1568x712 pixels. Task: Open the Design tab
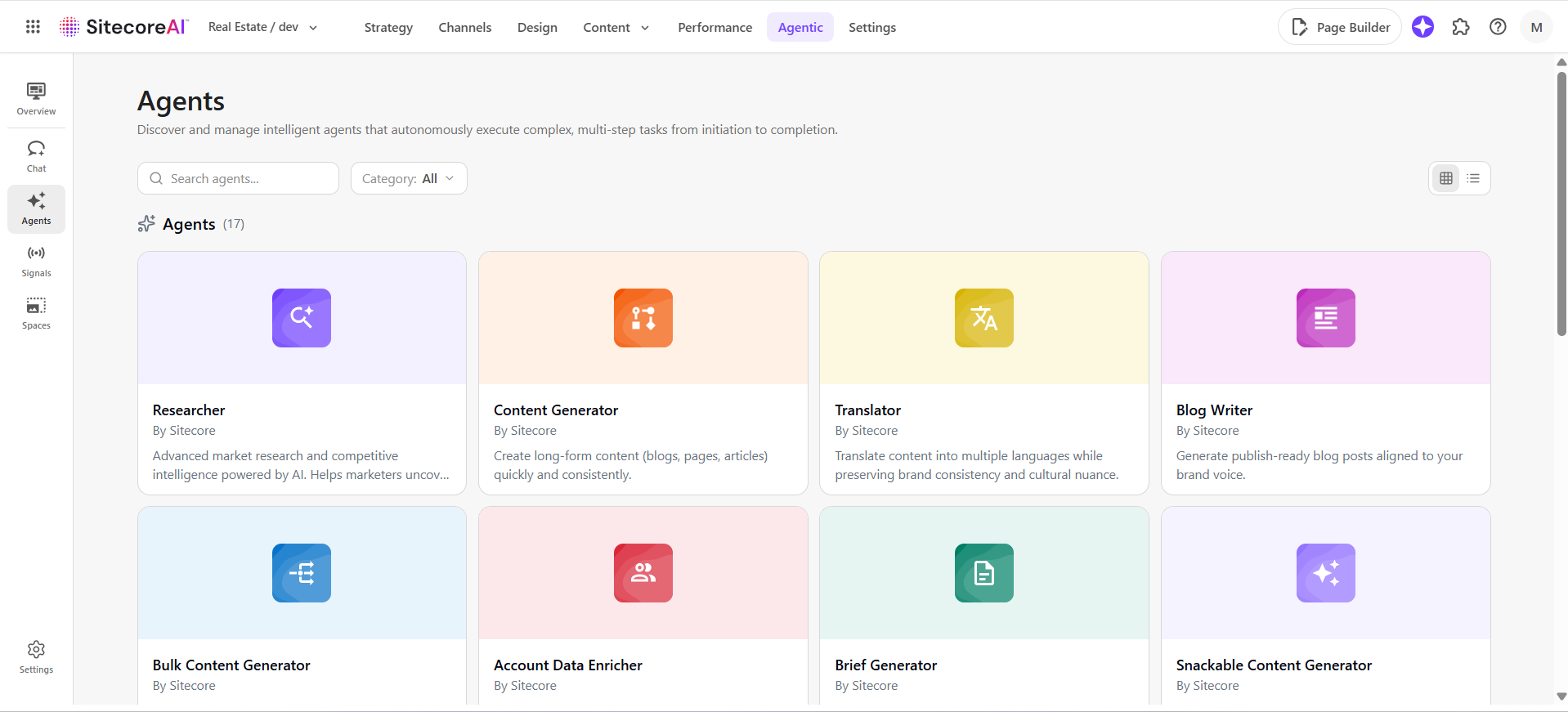(x=537, y=27)
